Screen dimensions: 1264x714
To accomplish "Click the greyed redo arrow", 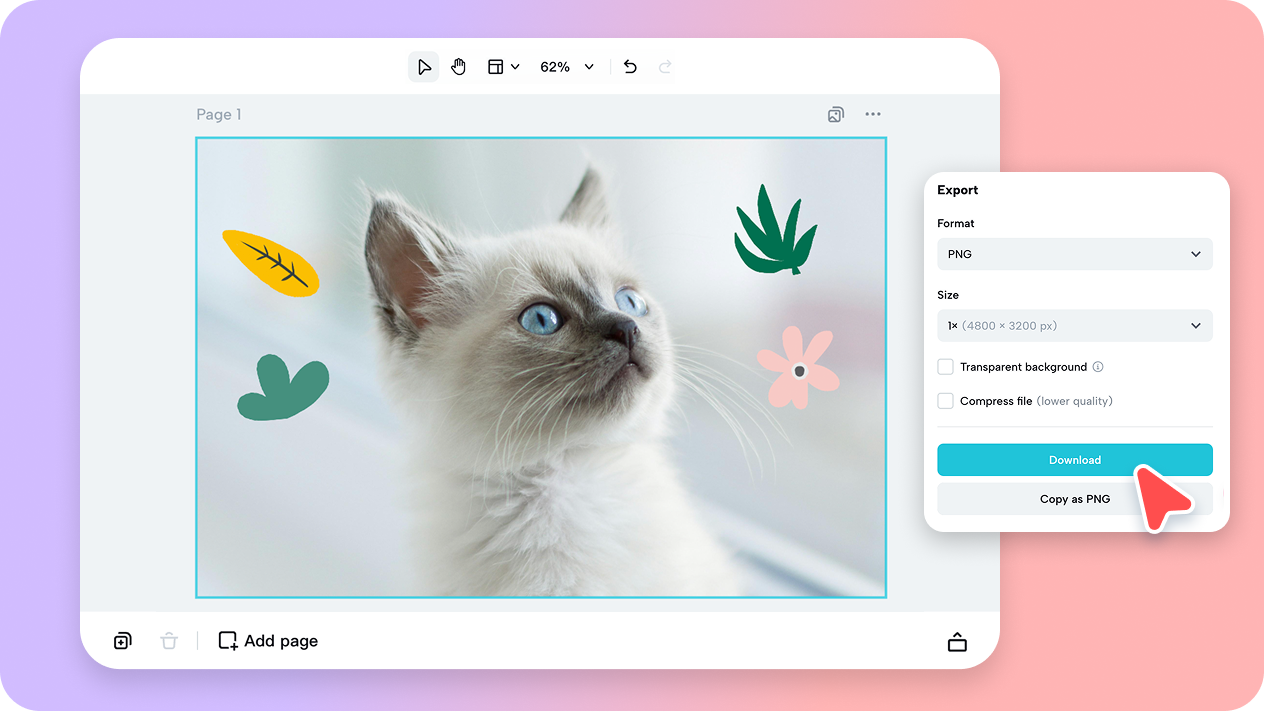I will tap(665, 67).
